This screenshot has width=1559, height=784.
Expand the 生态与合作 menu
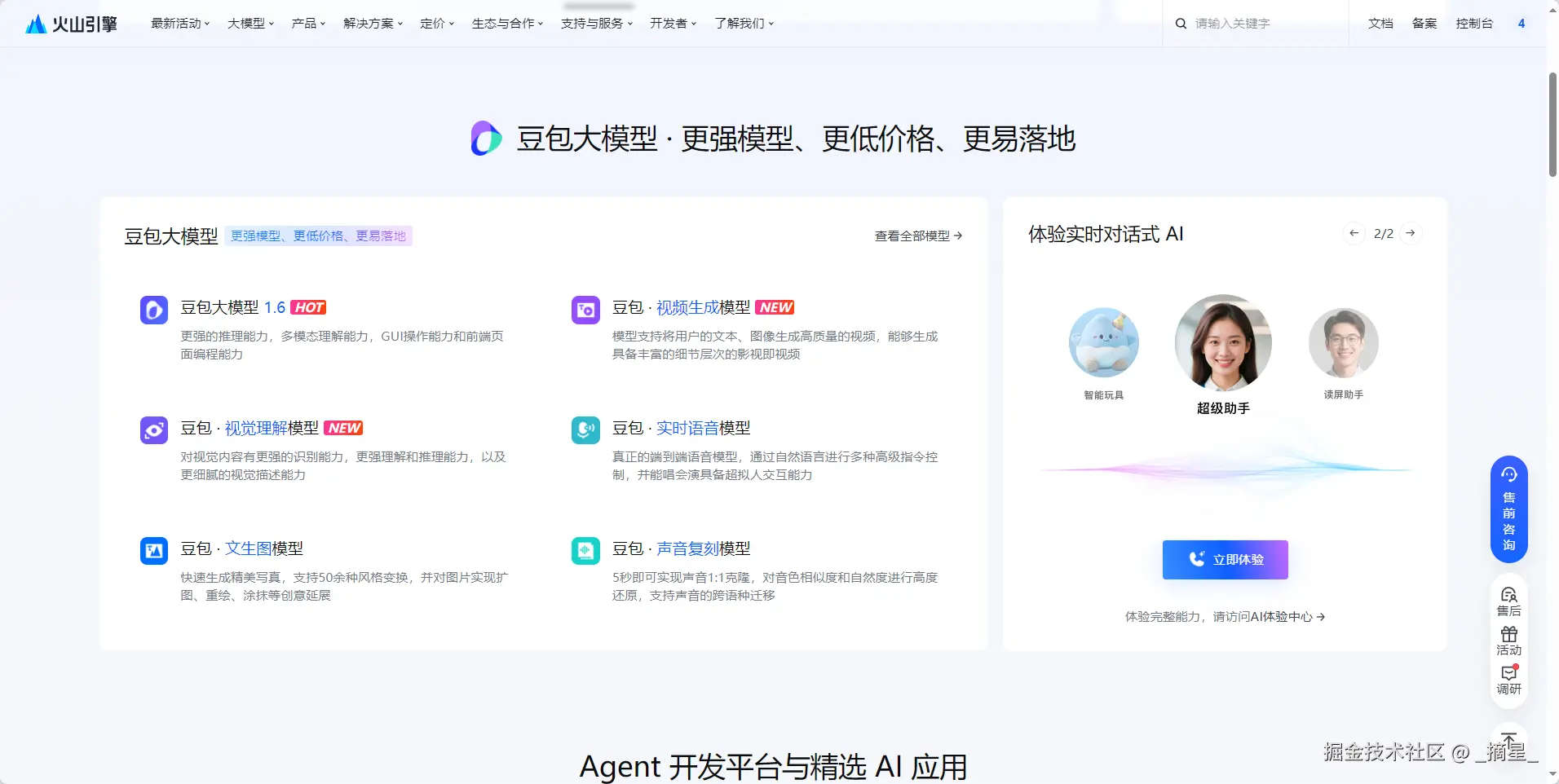pos(507,24)
